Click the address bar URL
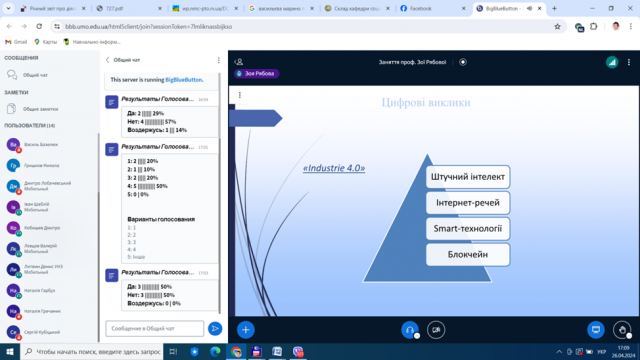The height and width of the screenshot is (360, 640). pyautogui.click(x=149, y=27)
